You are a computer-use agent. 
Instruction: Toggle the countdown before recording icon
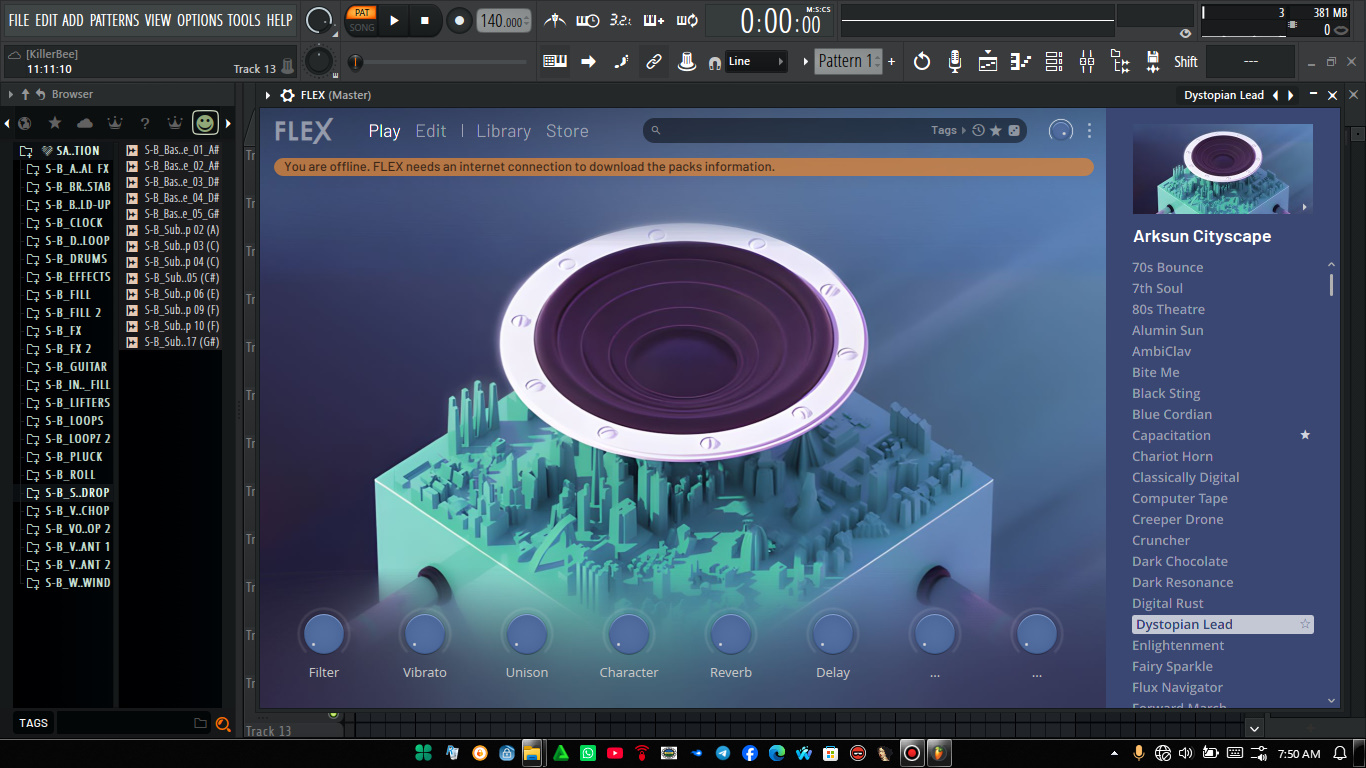pos(620,20)
